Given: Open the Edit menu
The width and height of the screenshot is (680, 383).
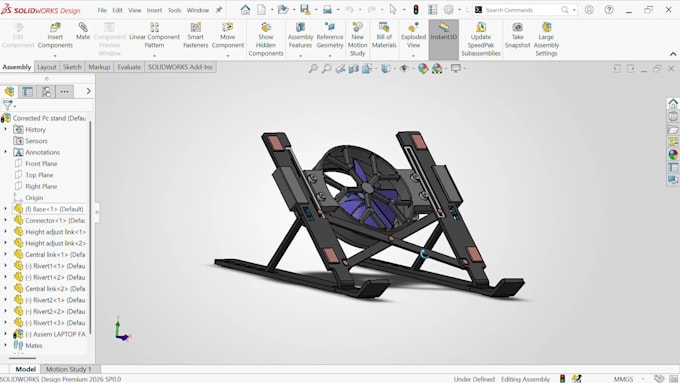Looking at the screenshot, I should point(118,10).
